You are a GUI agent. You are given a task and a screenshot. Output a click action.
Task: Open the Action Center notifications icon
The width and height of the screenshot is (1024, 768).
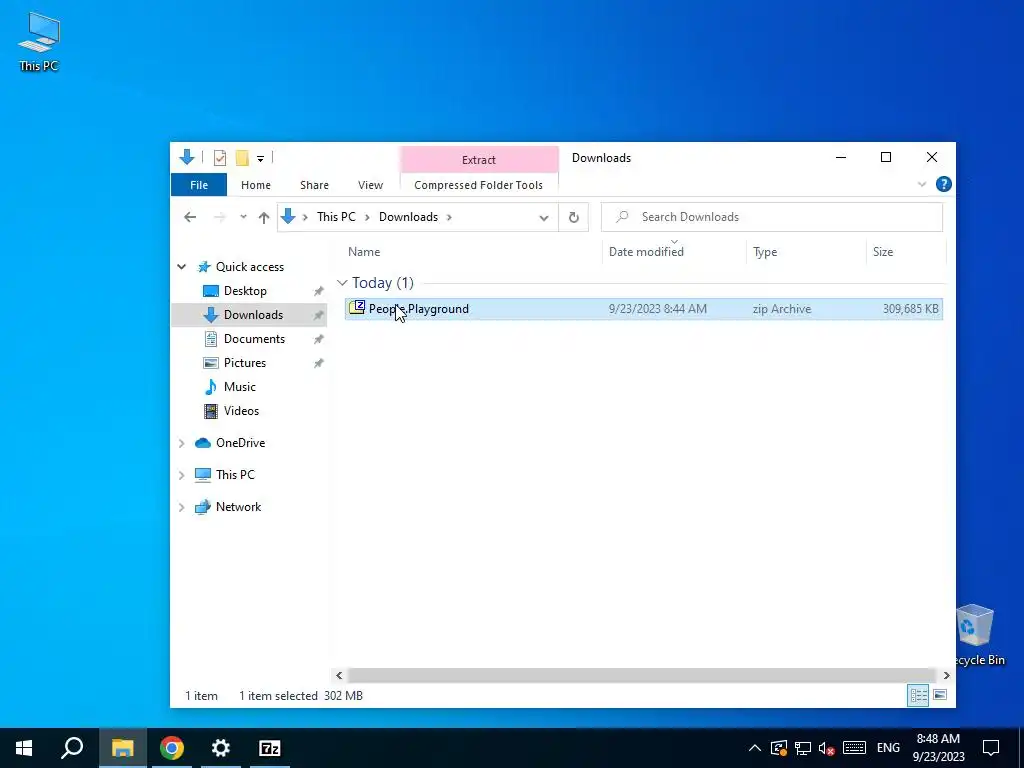(991, 748)
